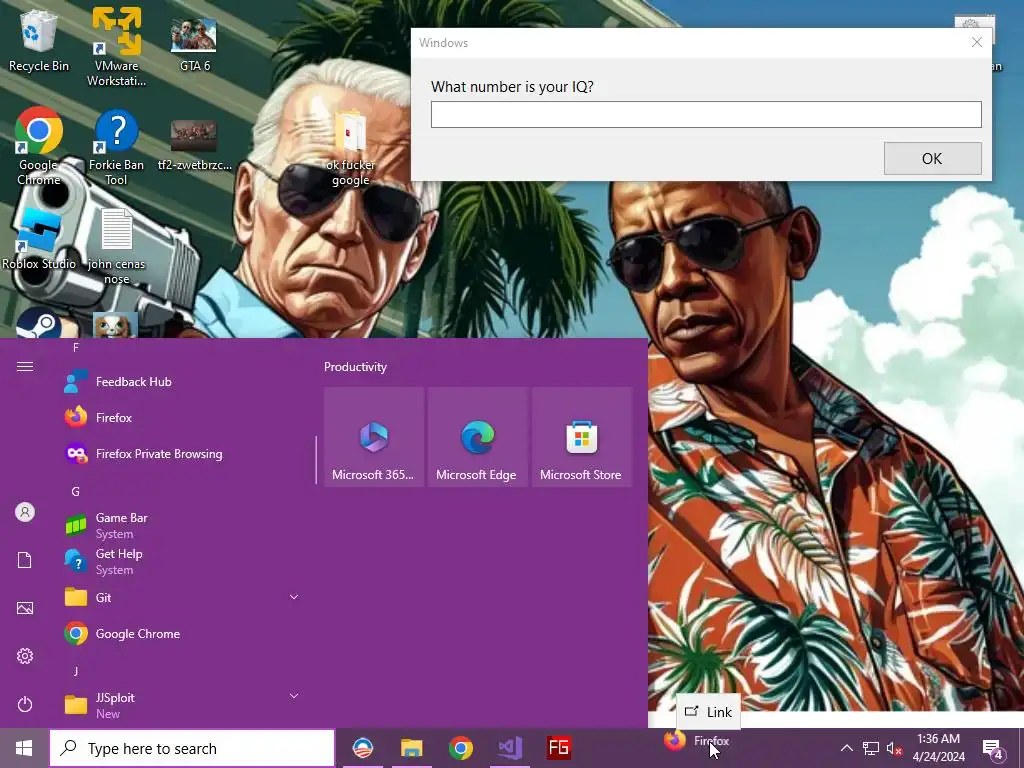Select the Forkie Ban Tool desktop icon
The image size is (1024, 768).
pos(116,147)
